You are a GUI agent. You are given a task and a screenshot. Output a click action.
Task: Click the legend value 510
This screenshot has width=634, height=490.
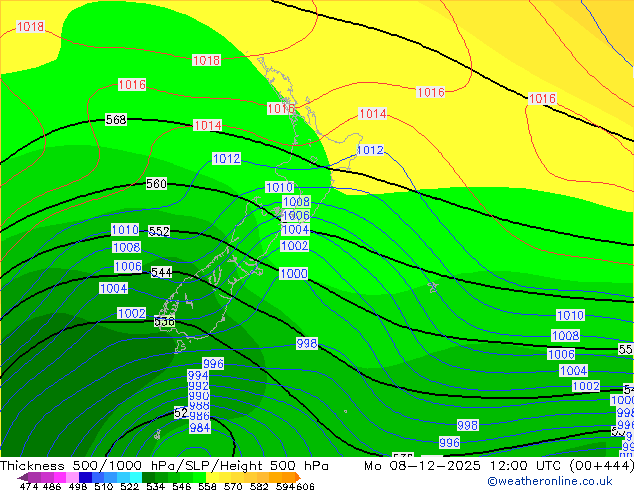coord(102,486)
